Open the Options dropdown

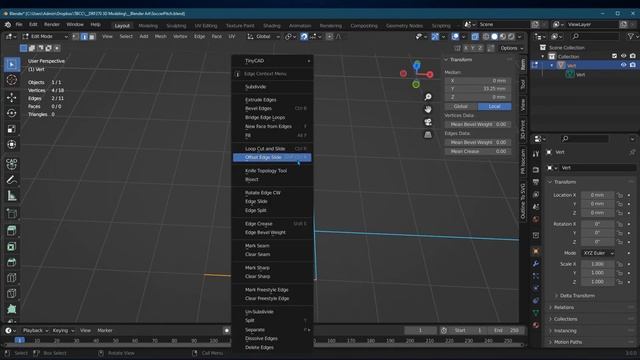click(x=511, y=48)
